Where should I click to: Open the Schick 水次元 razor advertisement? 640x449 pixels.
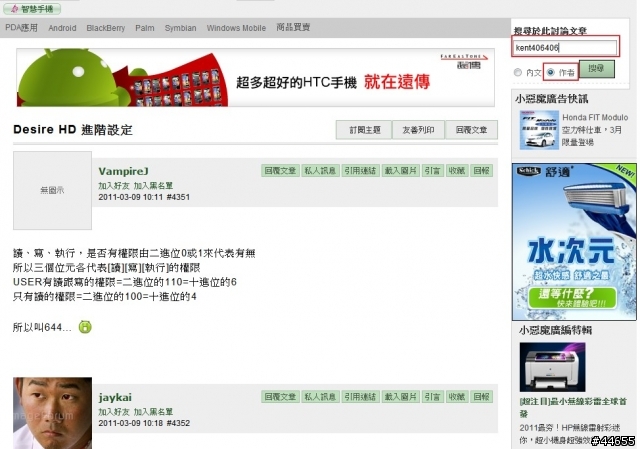(x=574, y=242)
